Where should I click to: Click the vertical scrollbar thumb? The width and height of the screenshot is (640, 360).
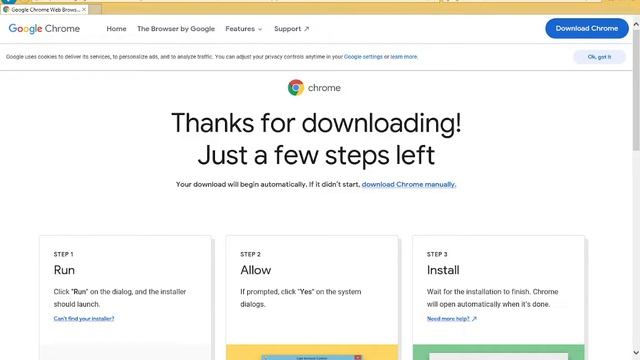(636, 90)
